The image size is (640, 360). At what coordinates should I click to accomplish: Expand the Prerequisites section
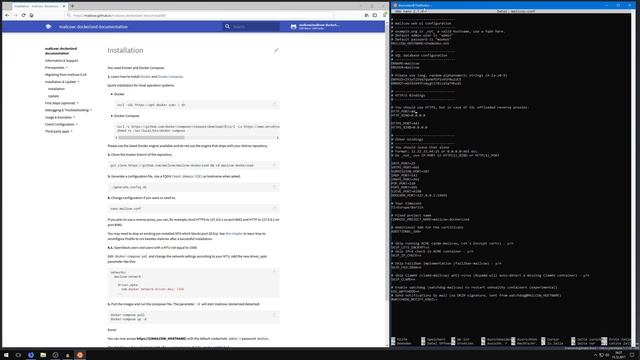point(56,67)
